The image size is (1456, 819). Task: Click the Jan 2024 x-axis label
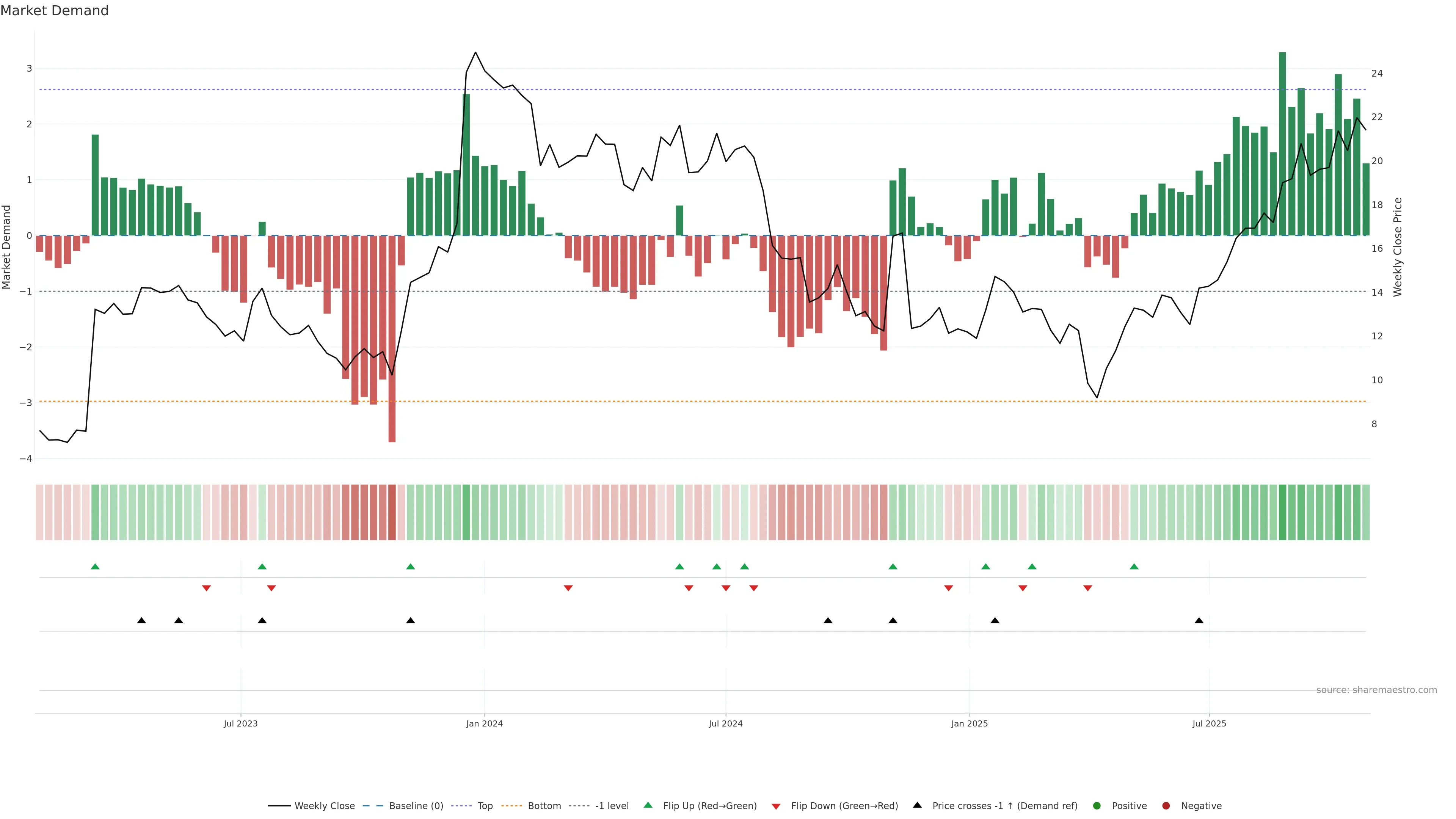point(485,724)
